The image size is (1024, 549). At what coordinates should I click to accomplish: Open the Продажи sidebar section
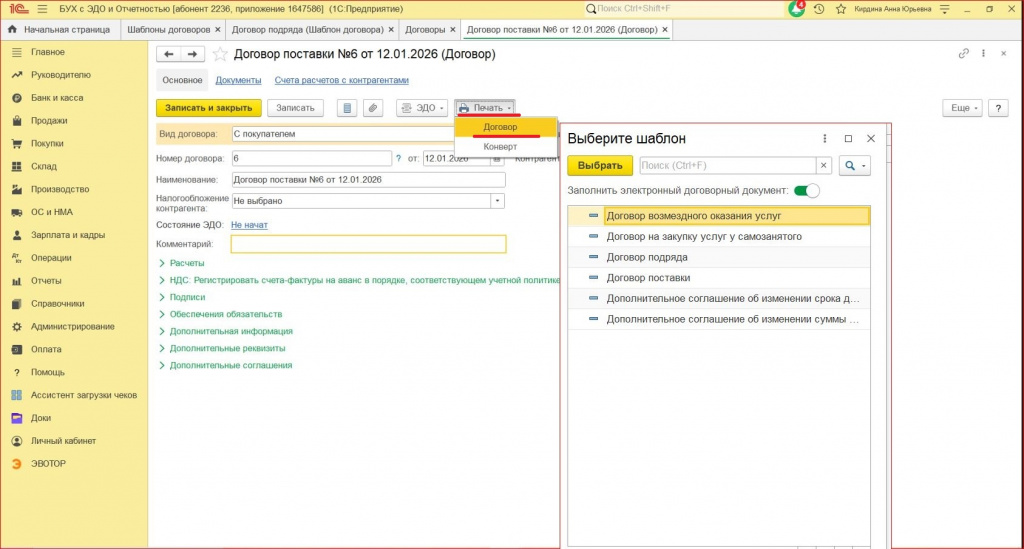49,120
